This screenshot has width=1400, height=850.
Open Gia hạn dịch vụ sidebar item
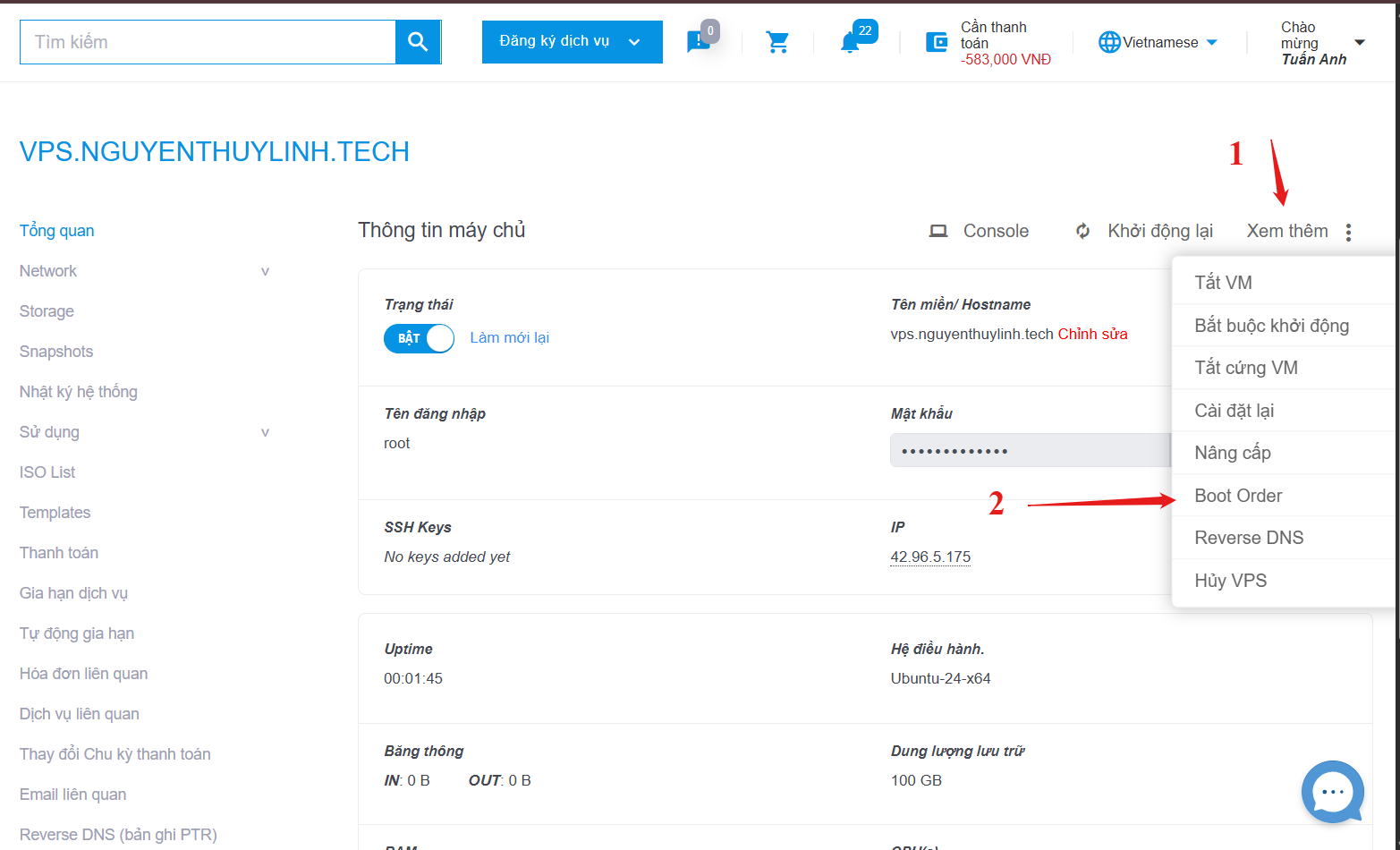(x=74, y=593)
